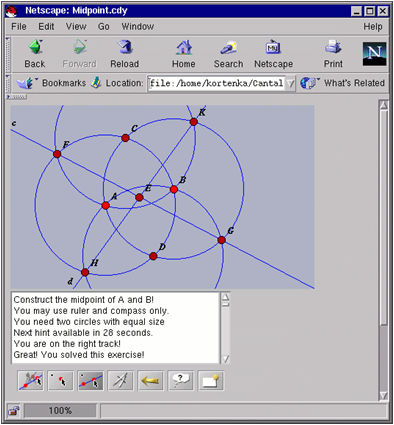
Task: Open the Window menu
Action: pyautogui.click(x=138, y=27)
